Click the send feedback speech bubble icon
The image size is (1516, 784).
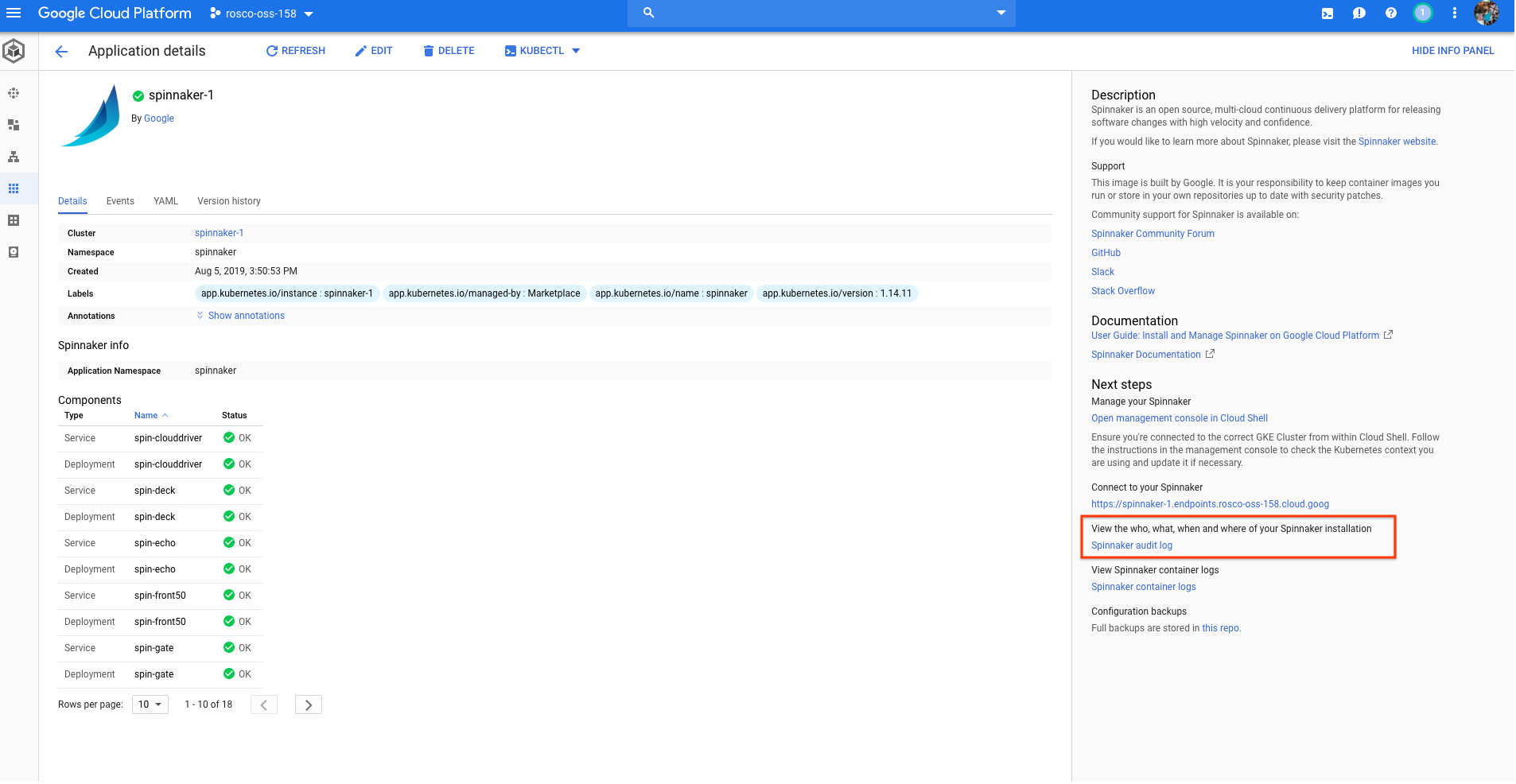tap(1359, 13)
